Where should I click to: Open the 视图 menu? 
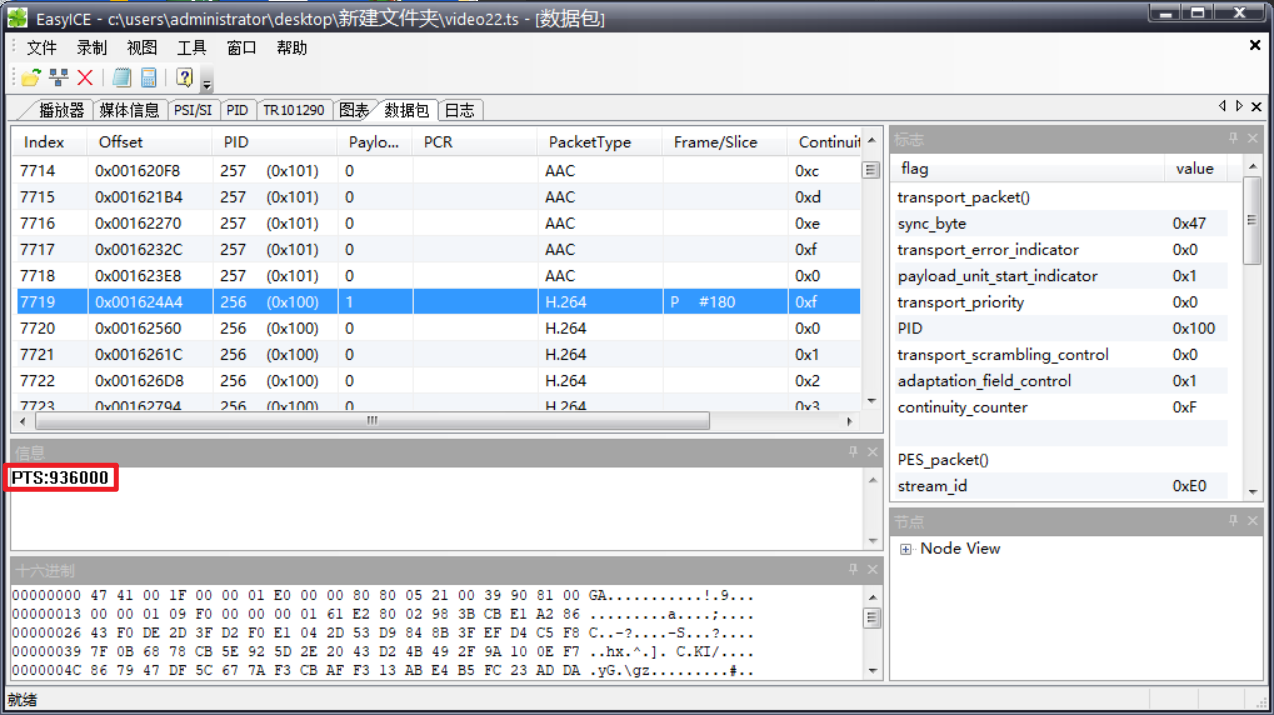tap(142, 48)
